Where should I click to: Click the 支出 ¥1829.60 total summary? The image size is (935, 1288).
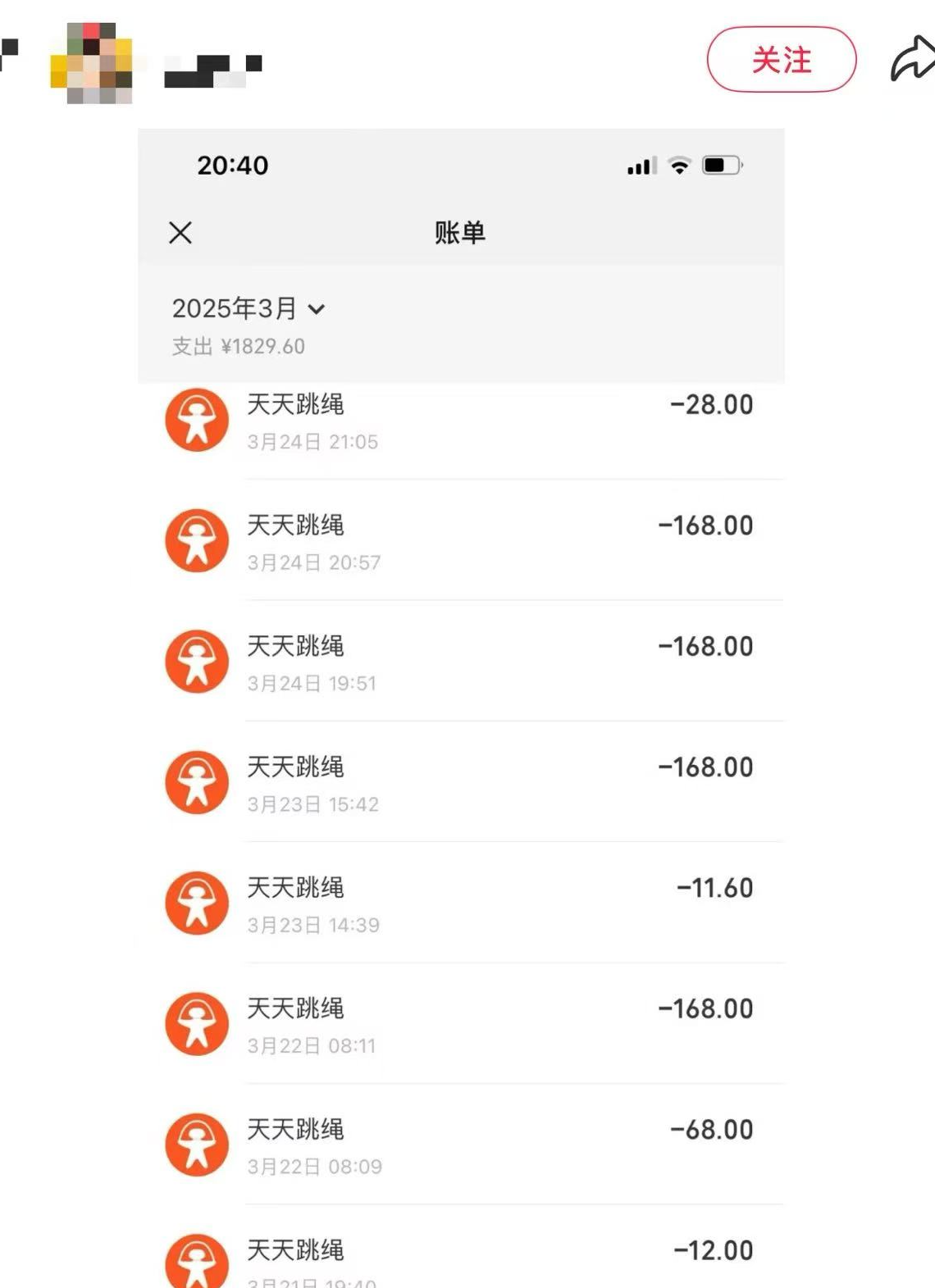click(238, 347)
